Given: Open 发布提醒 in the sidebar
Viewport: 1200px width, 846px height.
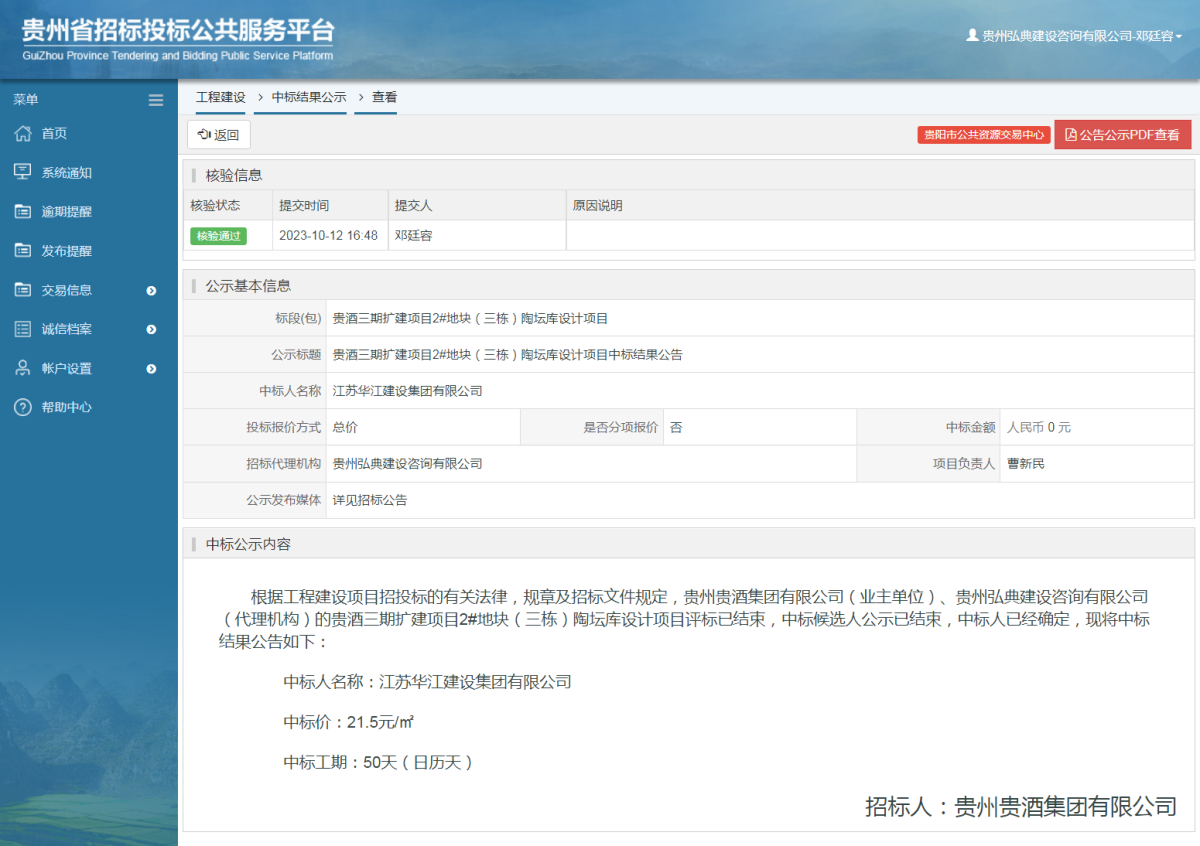Looking at the screenshot, I should [x=66, y=251].
